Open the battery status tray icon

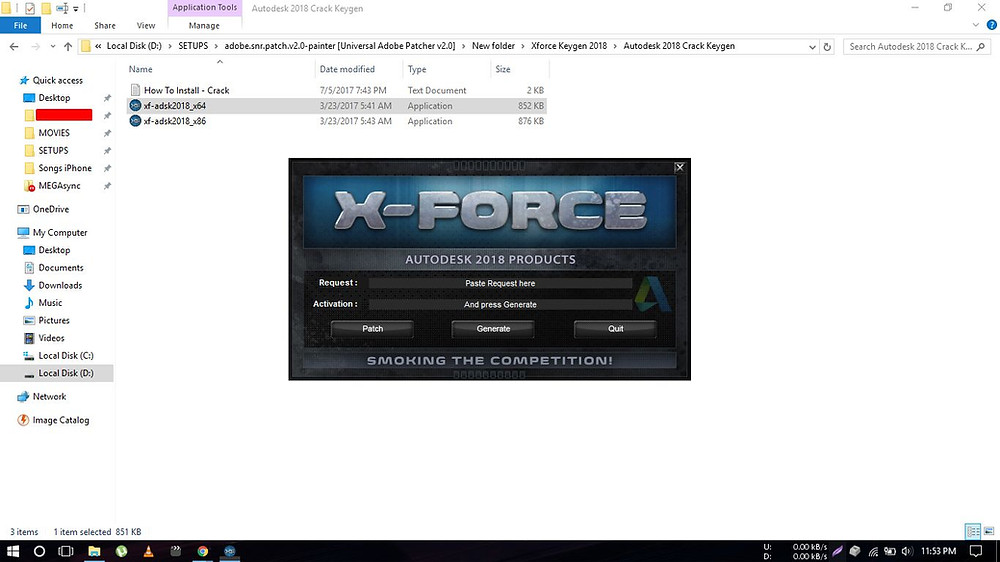pyautogui.click(x=890, y=551)
